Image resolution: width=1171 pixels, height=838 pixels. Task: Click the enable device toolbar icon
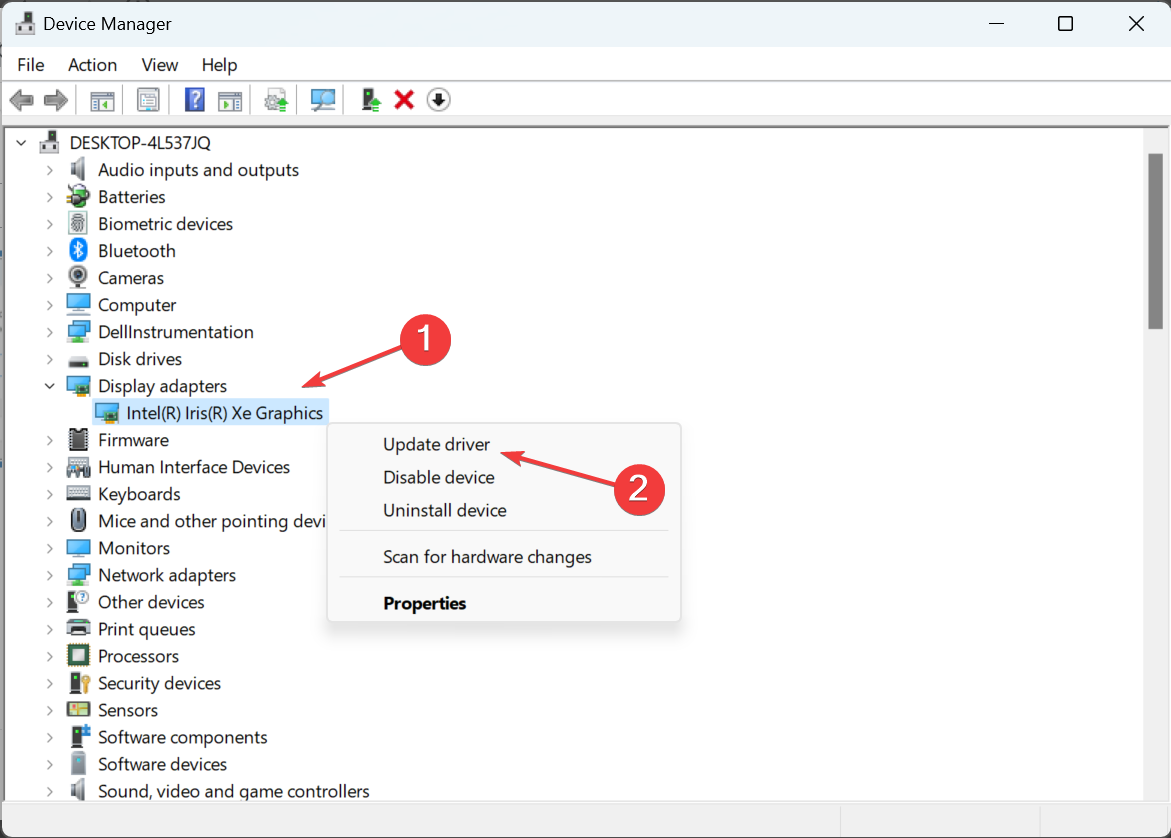(370, 100)
